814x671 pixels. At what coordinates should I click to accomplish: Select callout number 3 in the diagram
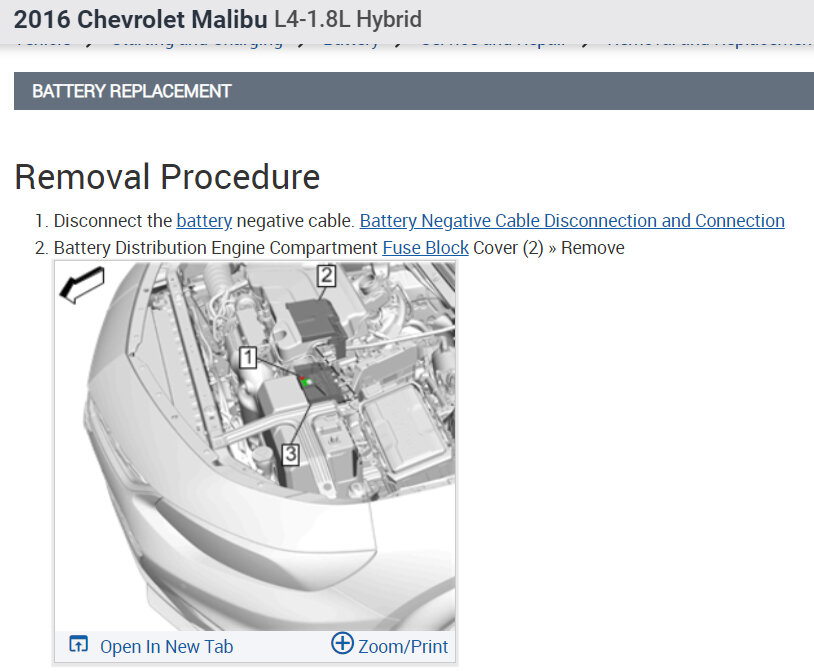(x=290, y=455)
